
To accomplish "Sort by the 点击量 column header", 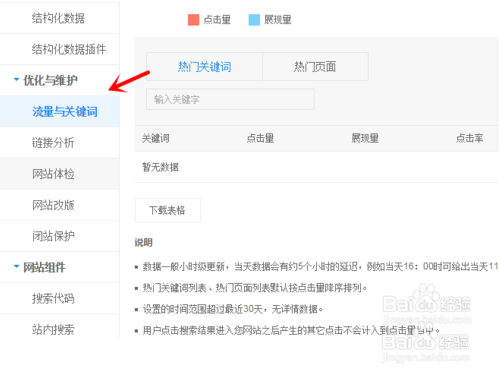I will click(260, 138).
